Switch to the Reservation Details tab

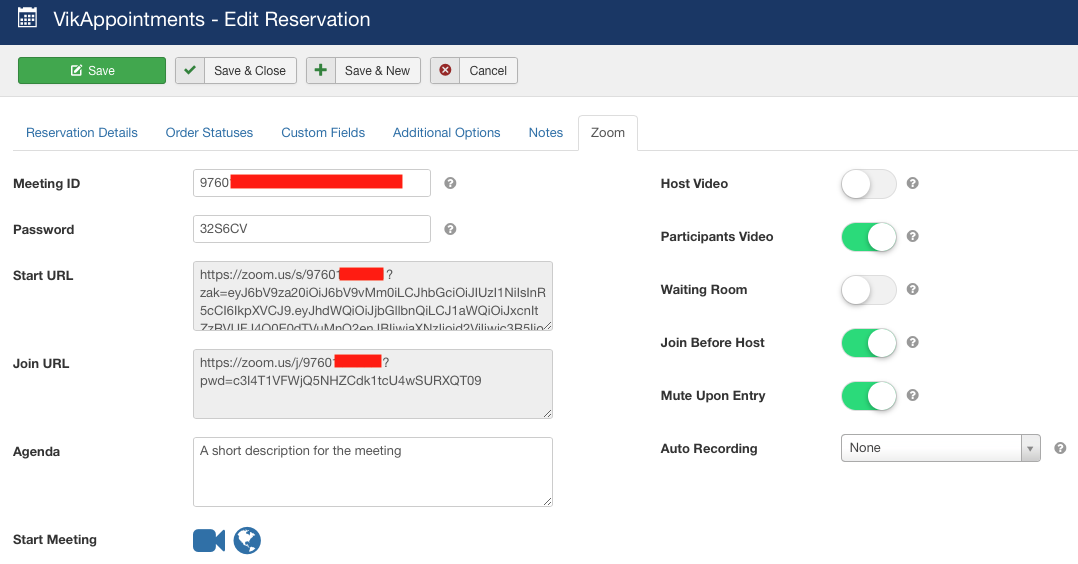pos(82,133)
